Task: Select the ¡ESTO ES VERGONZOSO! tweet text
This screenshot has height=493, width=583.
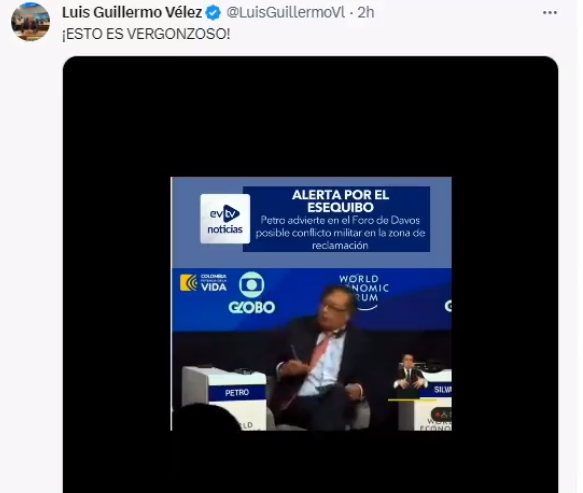Action: point(146,34)
